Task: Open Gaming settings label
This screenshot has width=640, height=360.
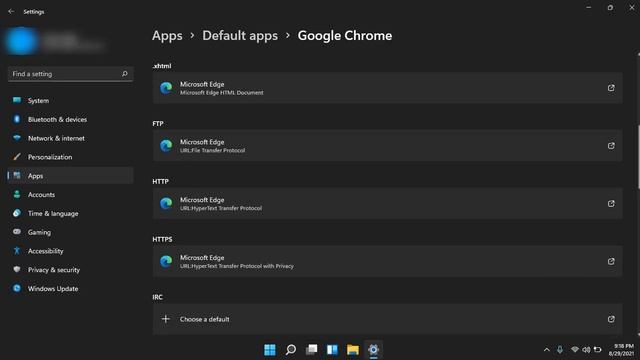Action: point(39,232)
